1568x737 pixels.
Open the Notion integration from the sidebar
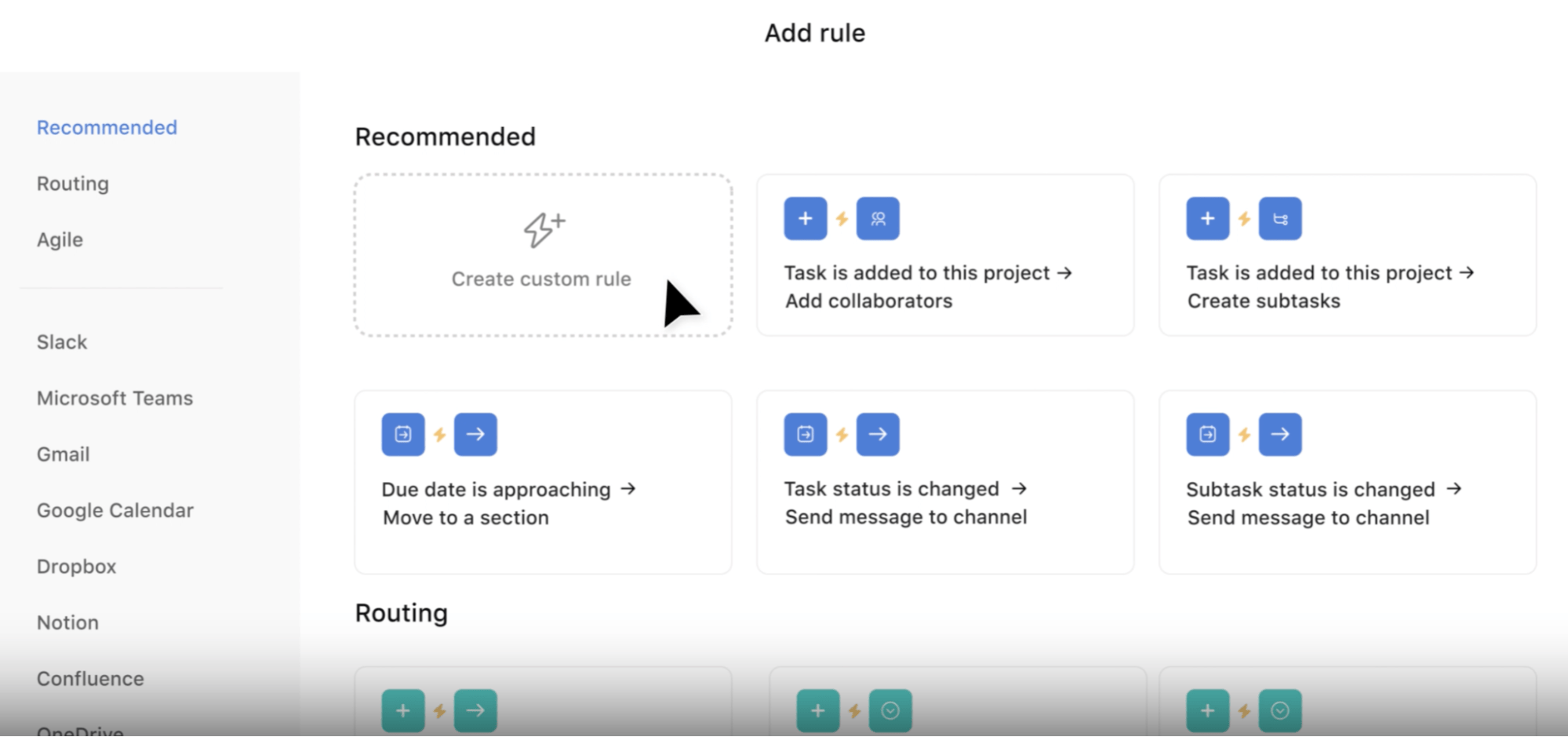pos(67,622)
